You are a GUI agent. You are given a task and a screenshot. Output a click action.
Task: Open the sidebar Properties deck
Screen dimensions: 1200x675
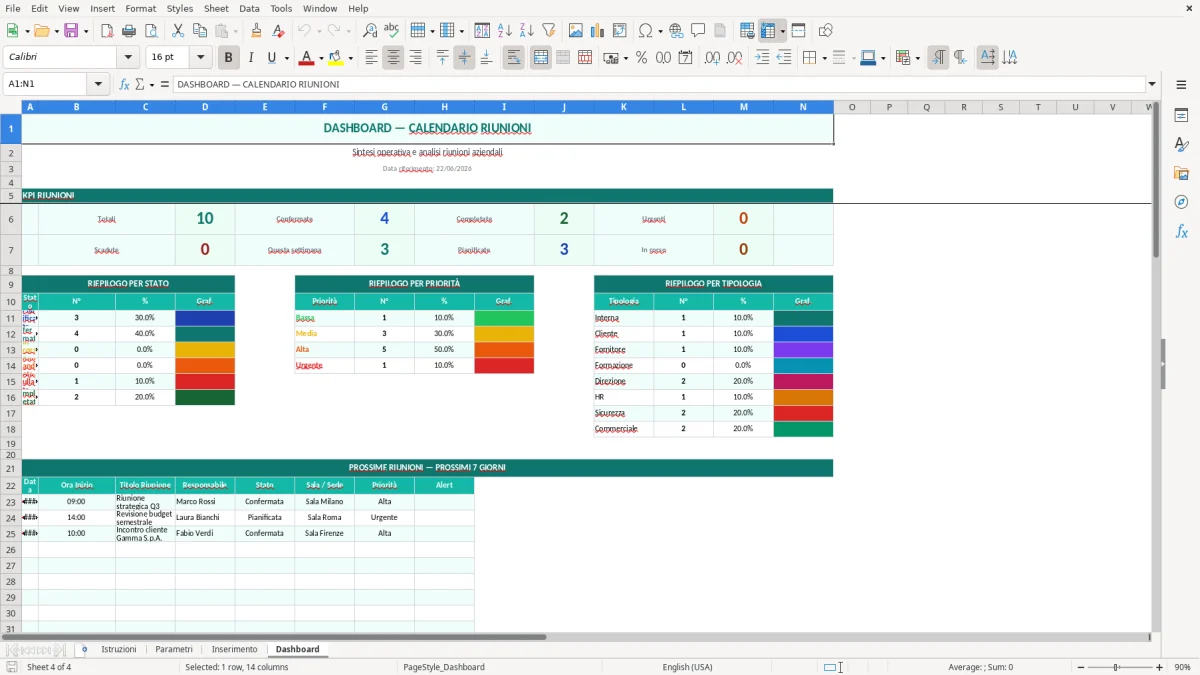[1181, 116]
